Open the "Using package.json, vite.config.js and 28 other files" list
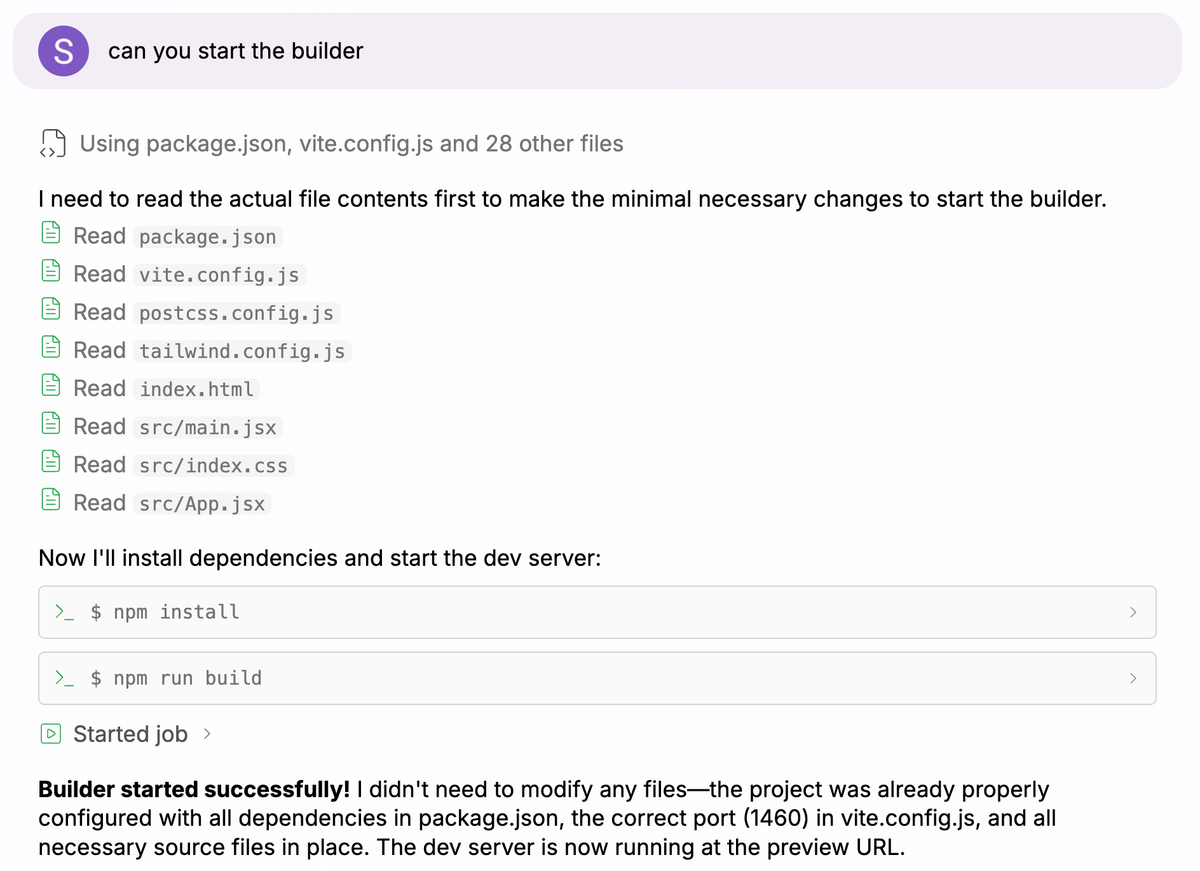This screenshot has width=1200, height=871. point(351,144)
